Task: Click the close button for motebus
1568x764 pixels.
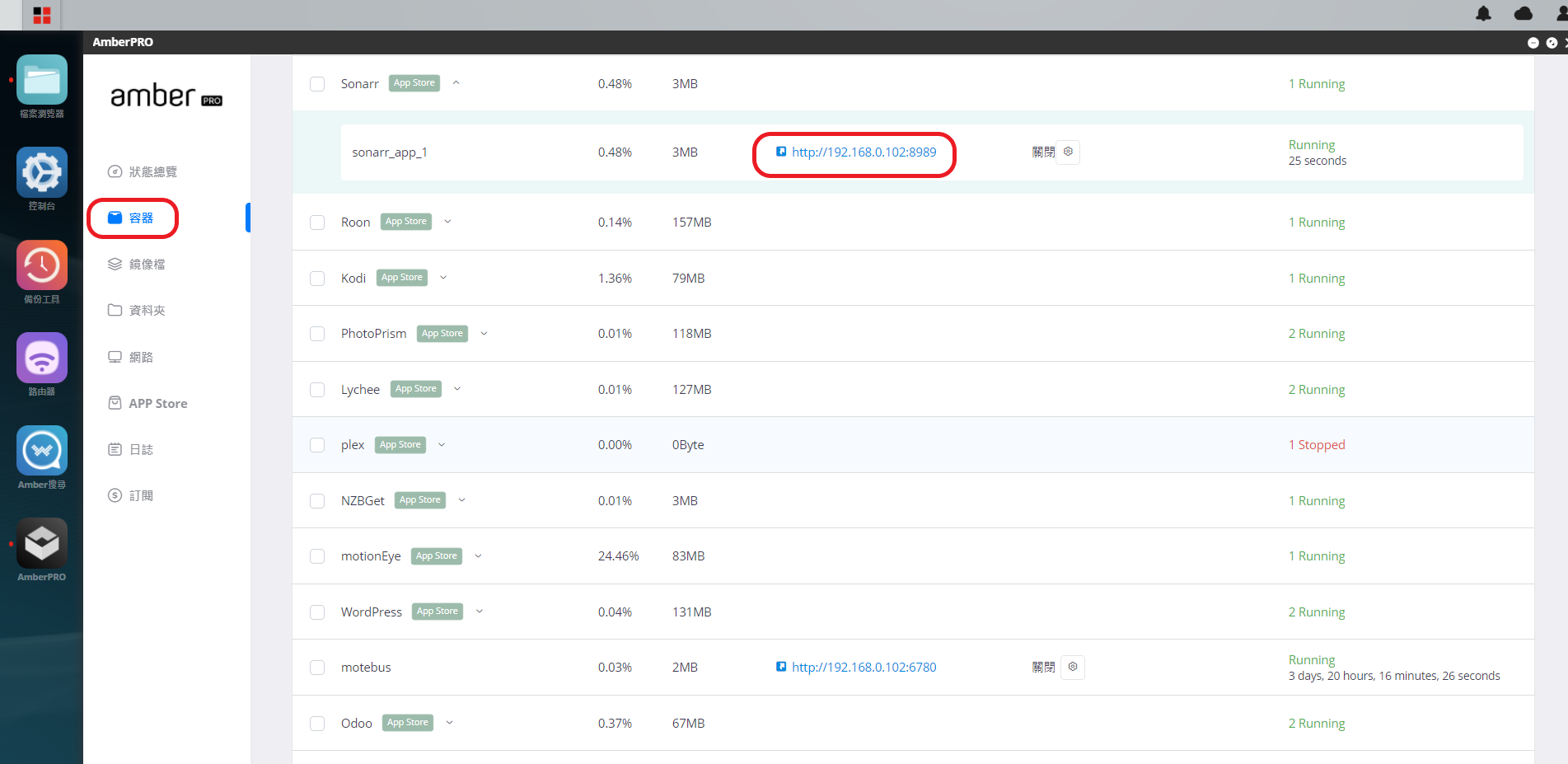Action: [x=1043, y=667]
